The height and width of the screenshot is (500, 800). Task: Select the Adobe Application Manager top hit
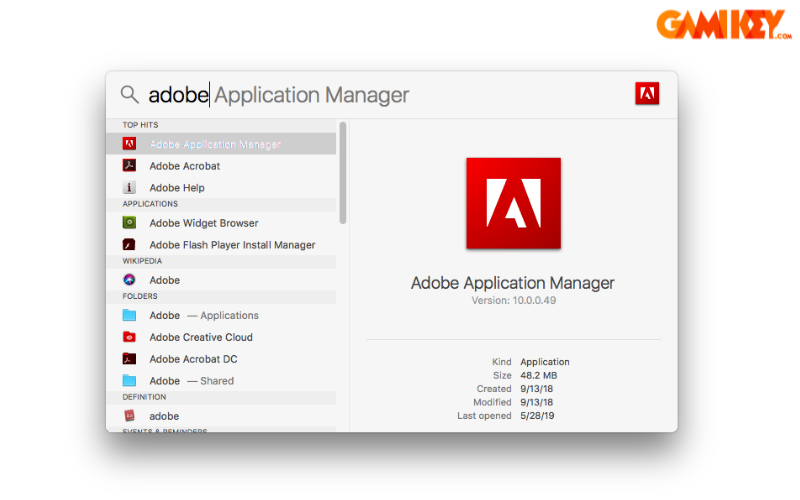click(x=221, y=144)
